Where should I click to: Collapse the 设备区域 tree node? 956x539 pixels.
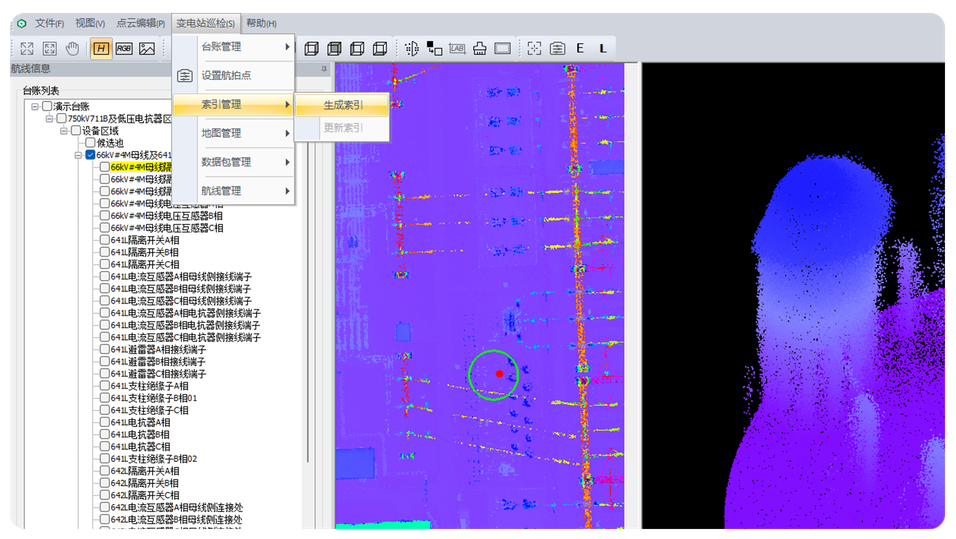pyautogui.click(x=62, y=131)
